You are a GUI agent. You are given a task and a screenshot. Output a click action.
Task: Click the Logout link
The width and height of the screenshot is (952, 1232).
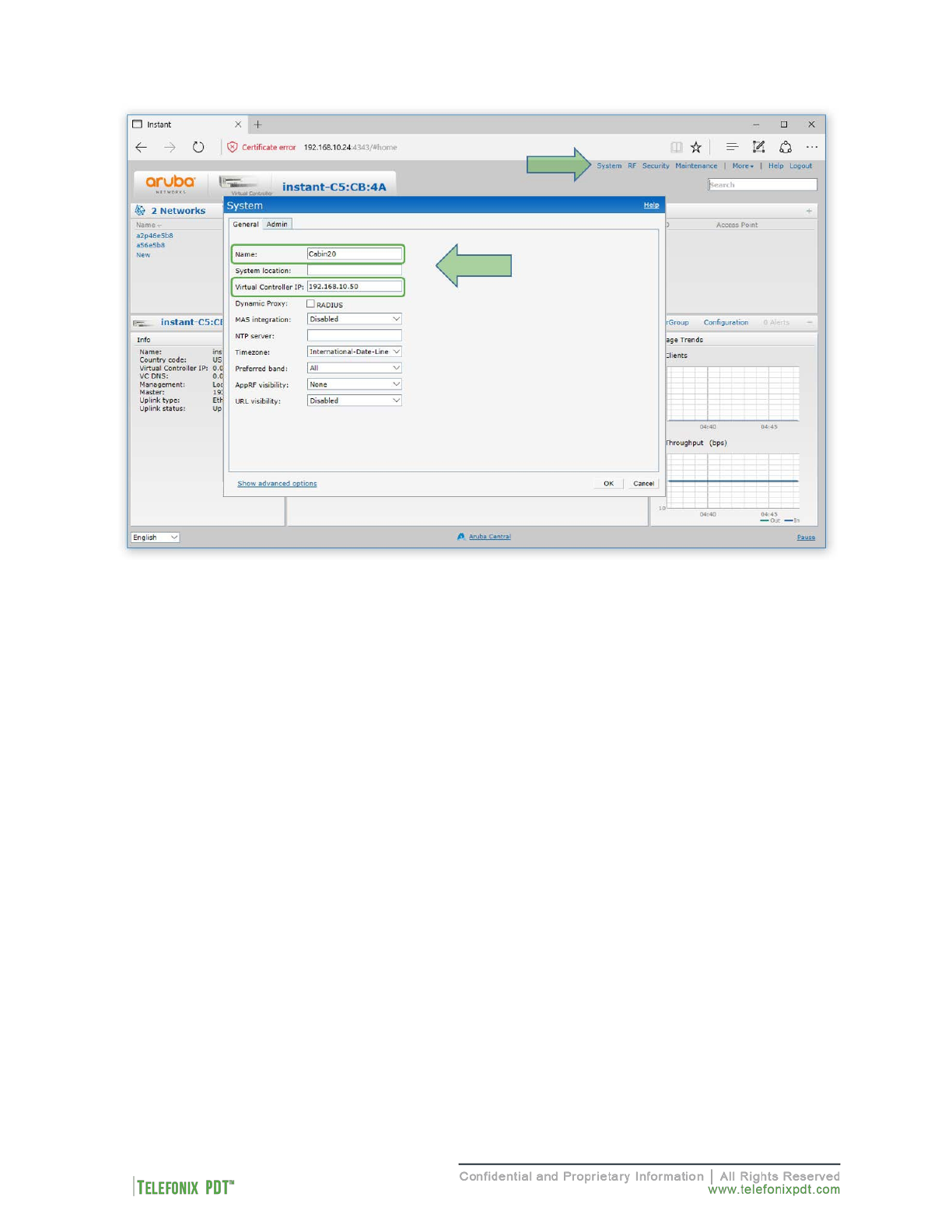click(x=800, y=166)
